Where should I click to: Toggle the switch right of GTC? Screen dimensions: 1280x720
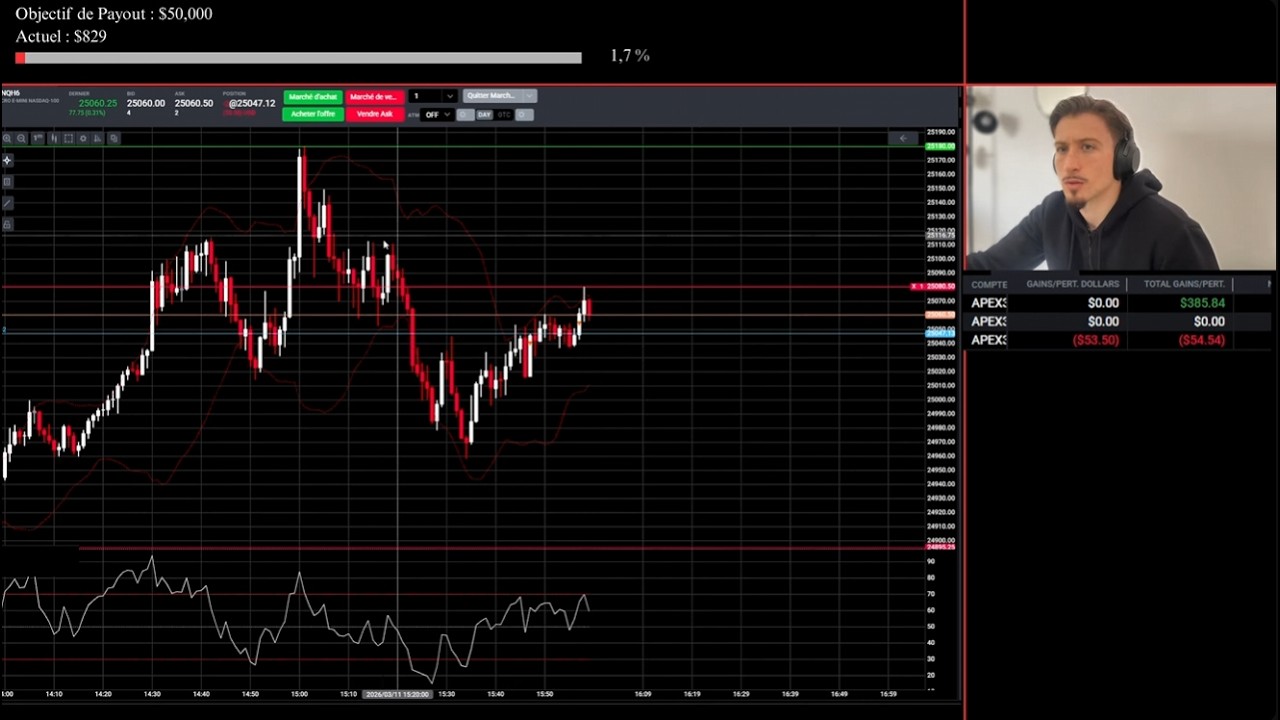point(524,115)
